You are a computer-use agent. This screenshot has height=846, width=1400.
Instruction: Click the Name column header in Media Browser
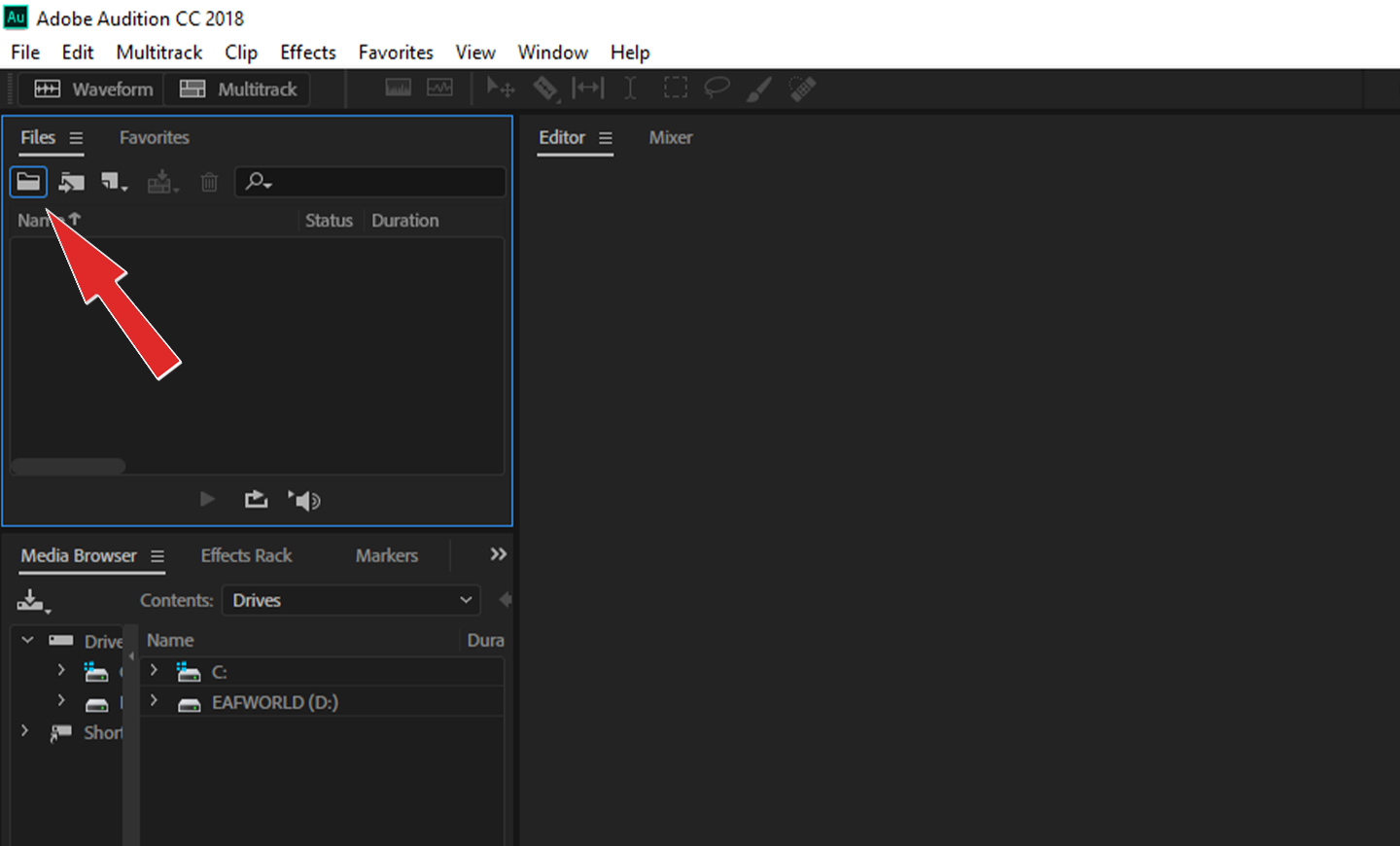(x=170, y=641)
